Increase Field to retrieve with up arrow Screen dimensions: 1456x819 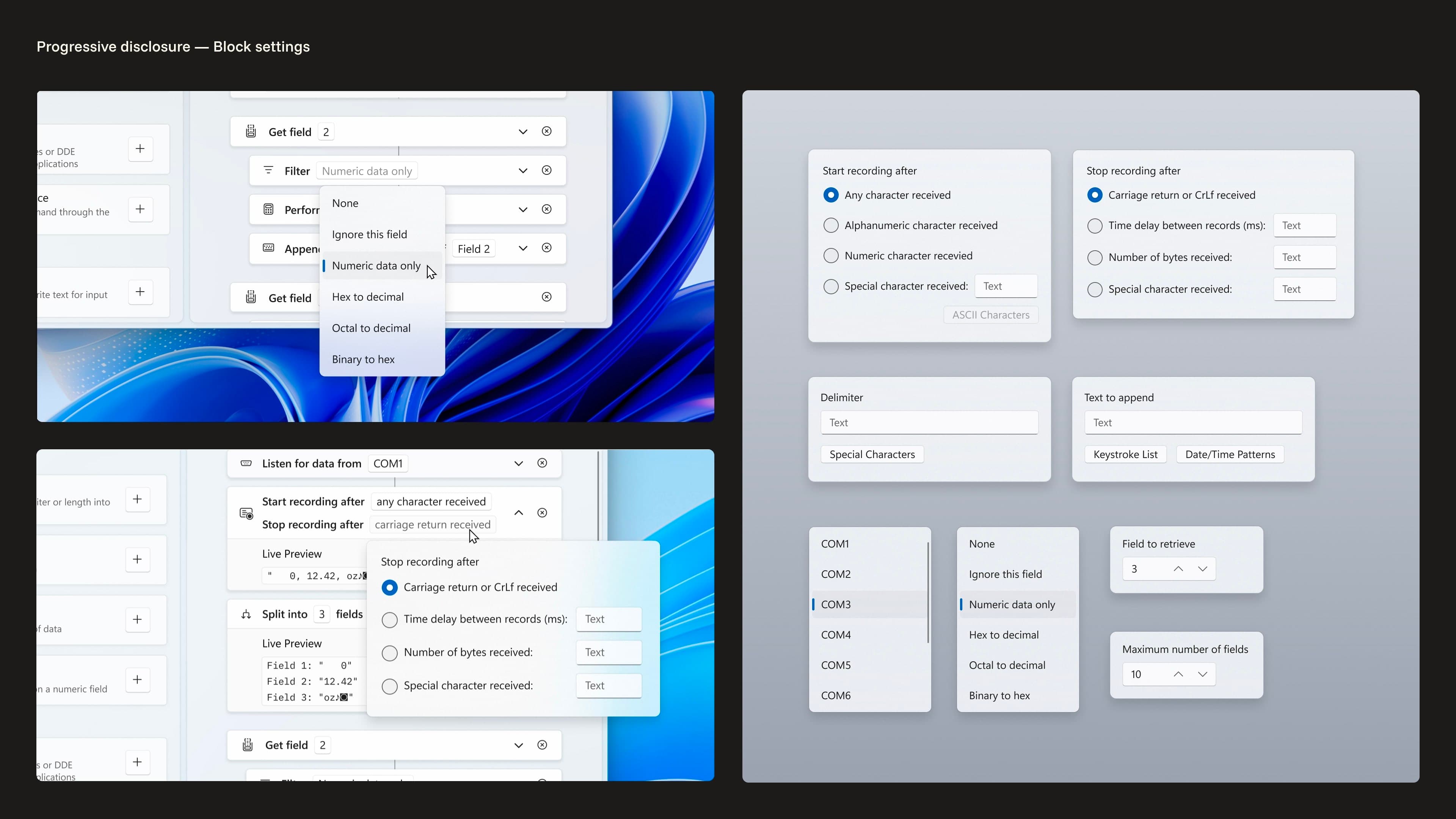coord(1178,569)
